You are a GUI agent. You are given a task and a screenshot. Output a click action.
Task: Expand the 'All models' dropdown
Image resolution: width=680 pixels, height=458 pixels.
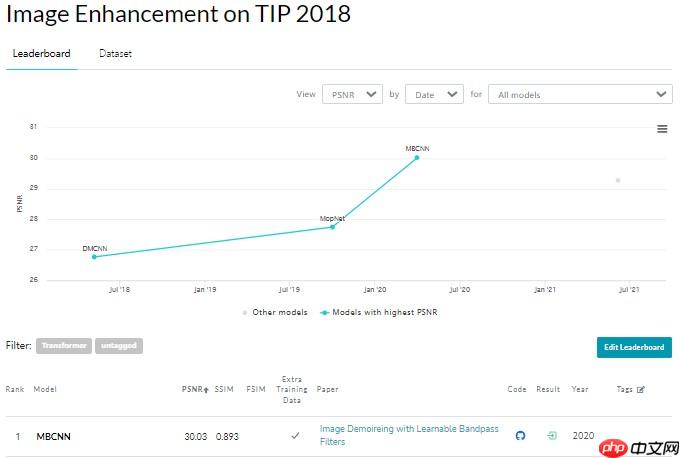[580, 94]
